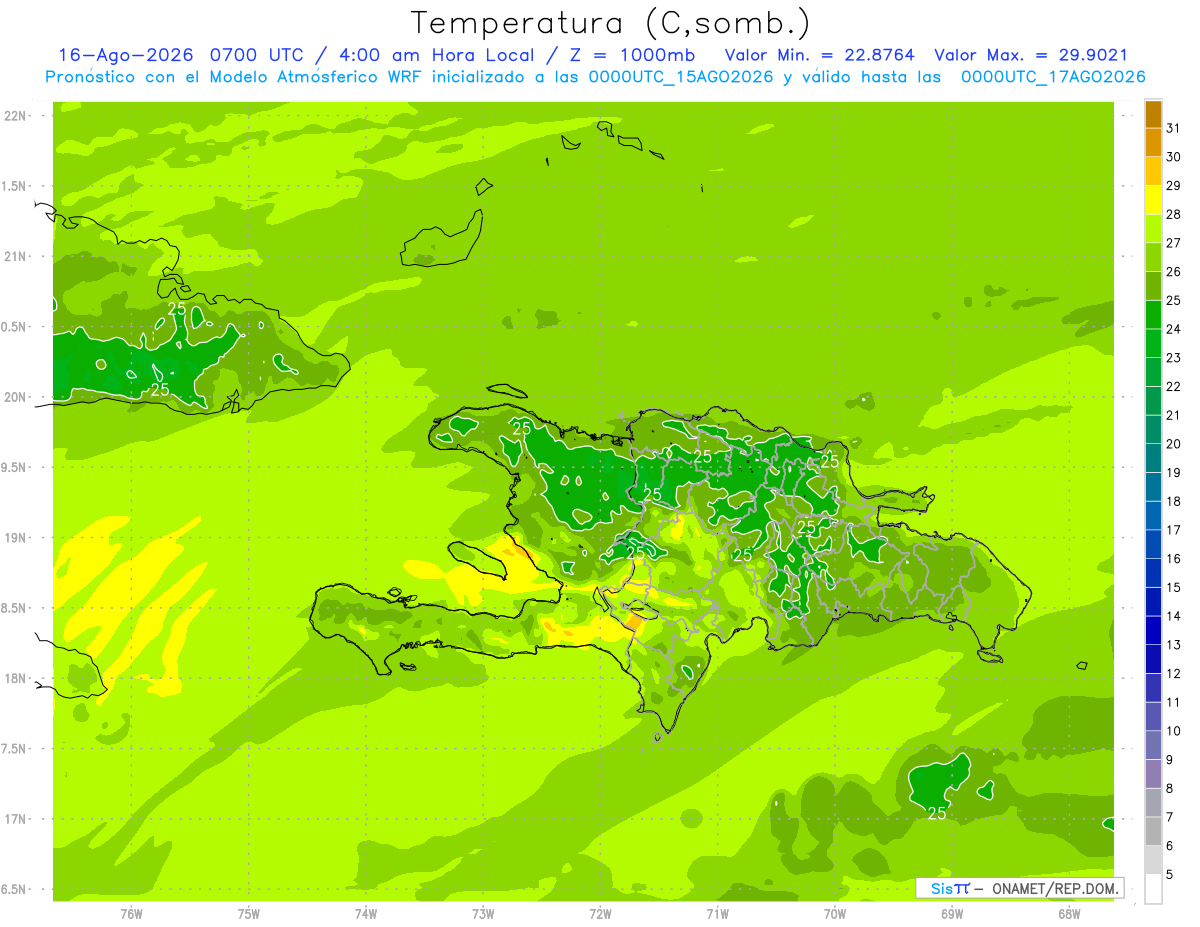Click legend value 30 on color bar
Viewport: 1200px width, 927px height.
pos(1174,157)
